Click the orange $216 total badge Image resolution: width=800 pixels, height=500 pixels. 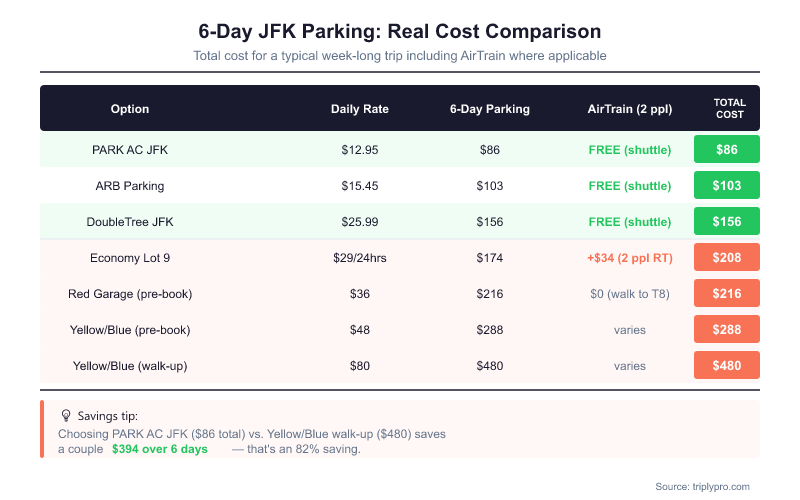[x=727, y=293]
